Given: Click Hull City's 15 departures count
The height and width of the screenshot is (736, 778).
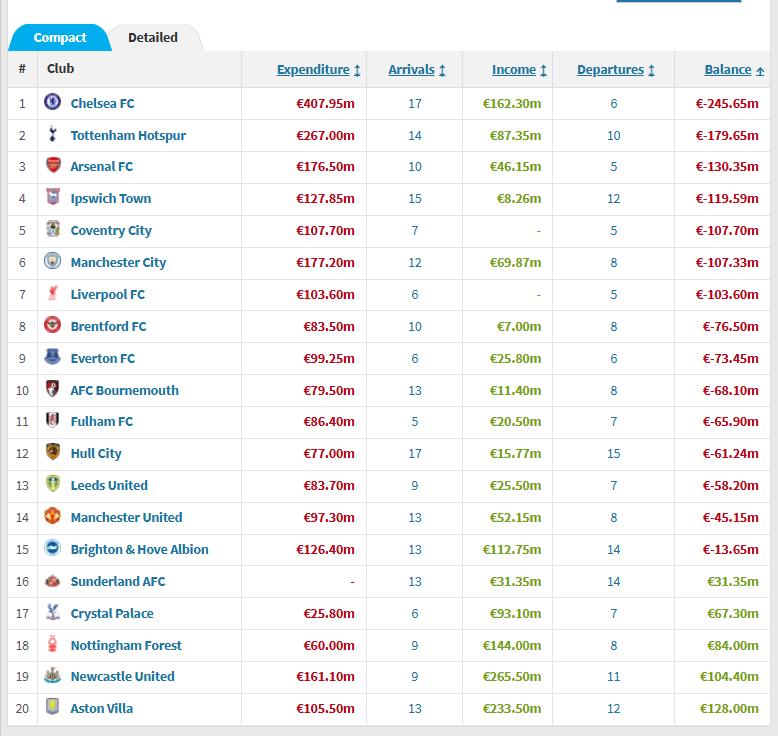Looking at the screenshot, I should (x=614, y=454).
